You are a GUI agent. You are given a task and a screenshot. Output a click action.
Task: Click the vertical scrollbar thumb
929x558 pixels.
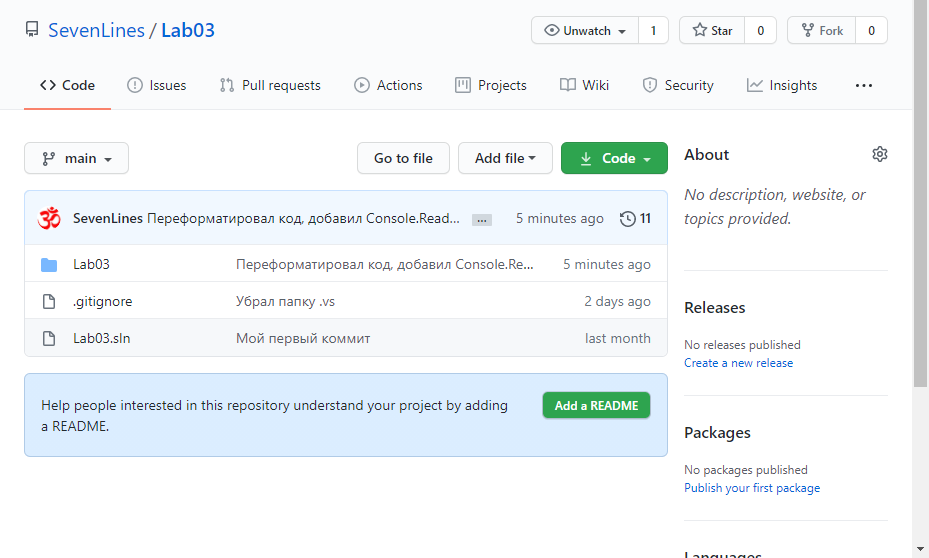click(920, 195)
